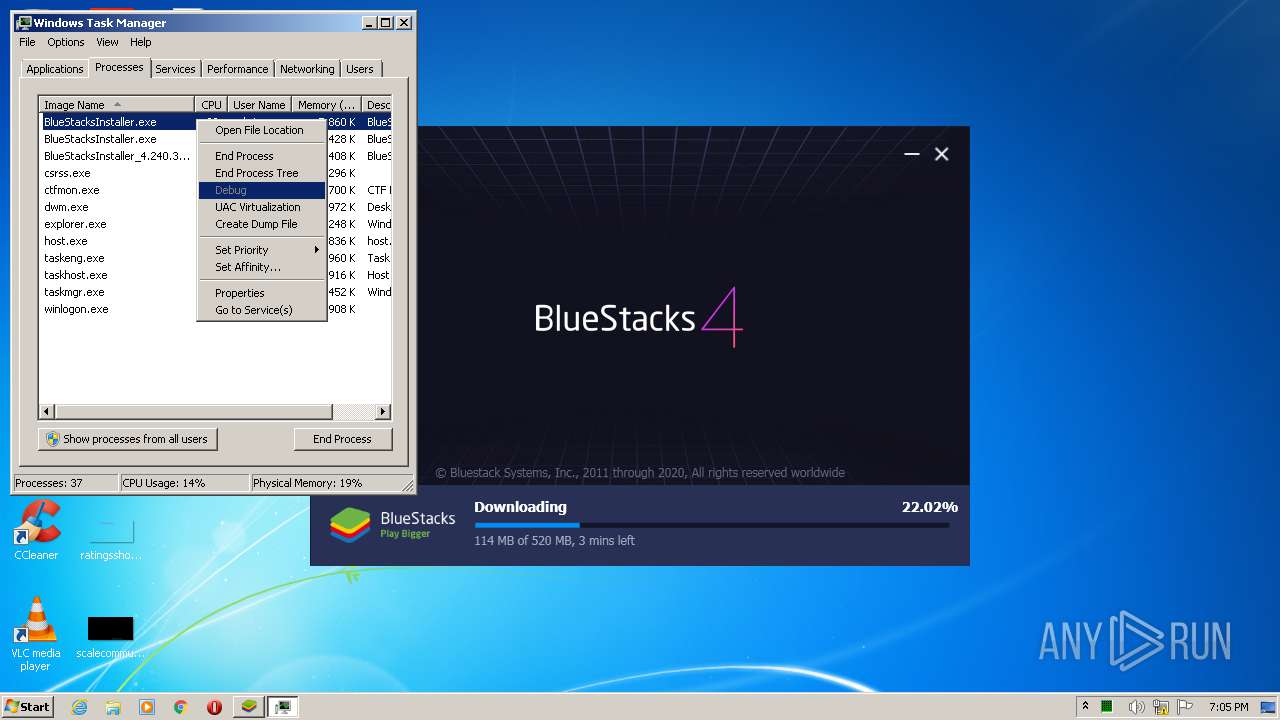This screenshot has height=720, width=1280.
Task: Switch to the Networking tab
Action: tap(307, 69)
